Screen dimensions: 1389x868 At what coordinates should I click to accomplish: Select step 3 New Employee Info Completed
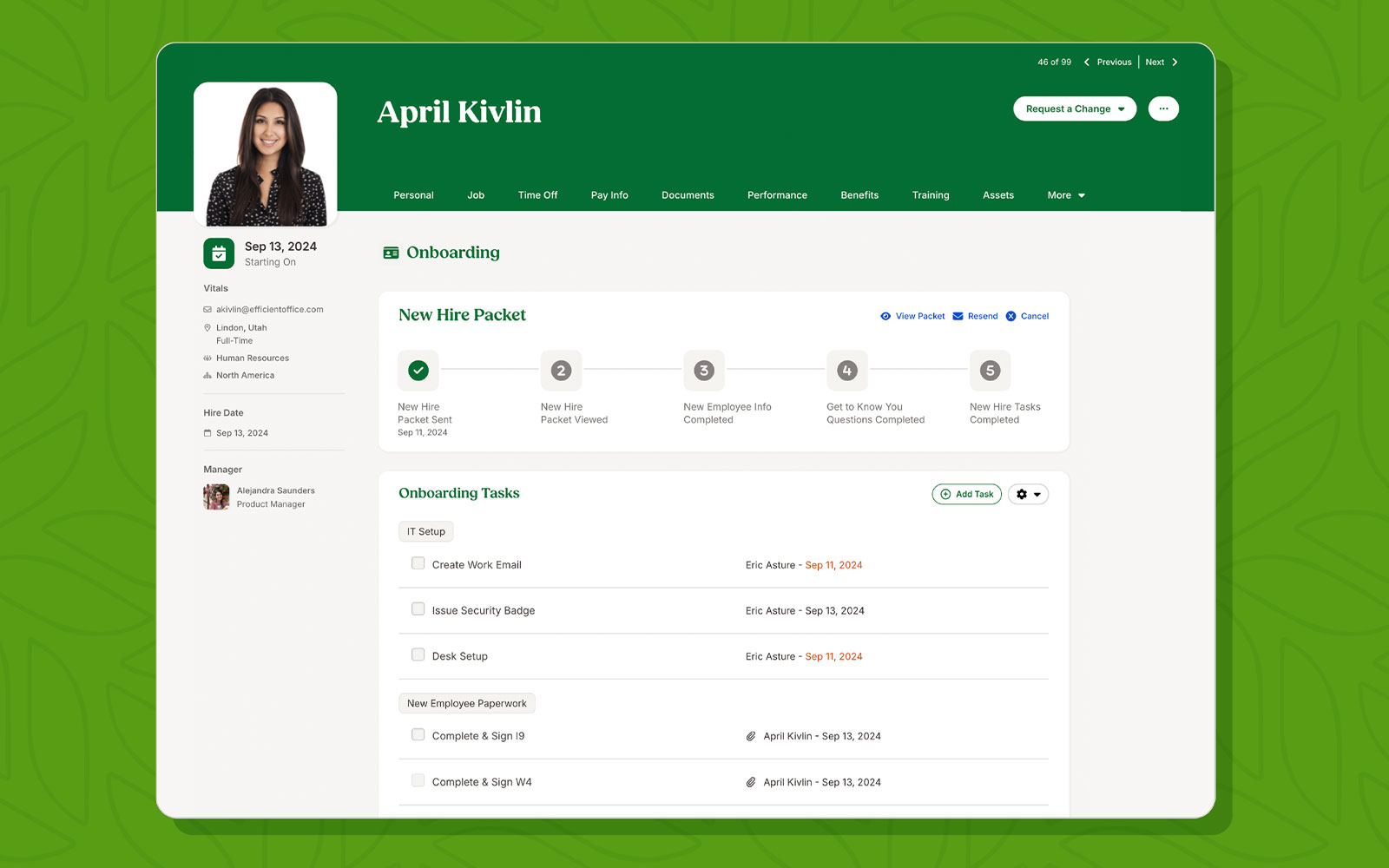(704, 371)
